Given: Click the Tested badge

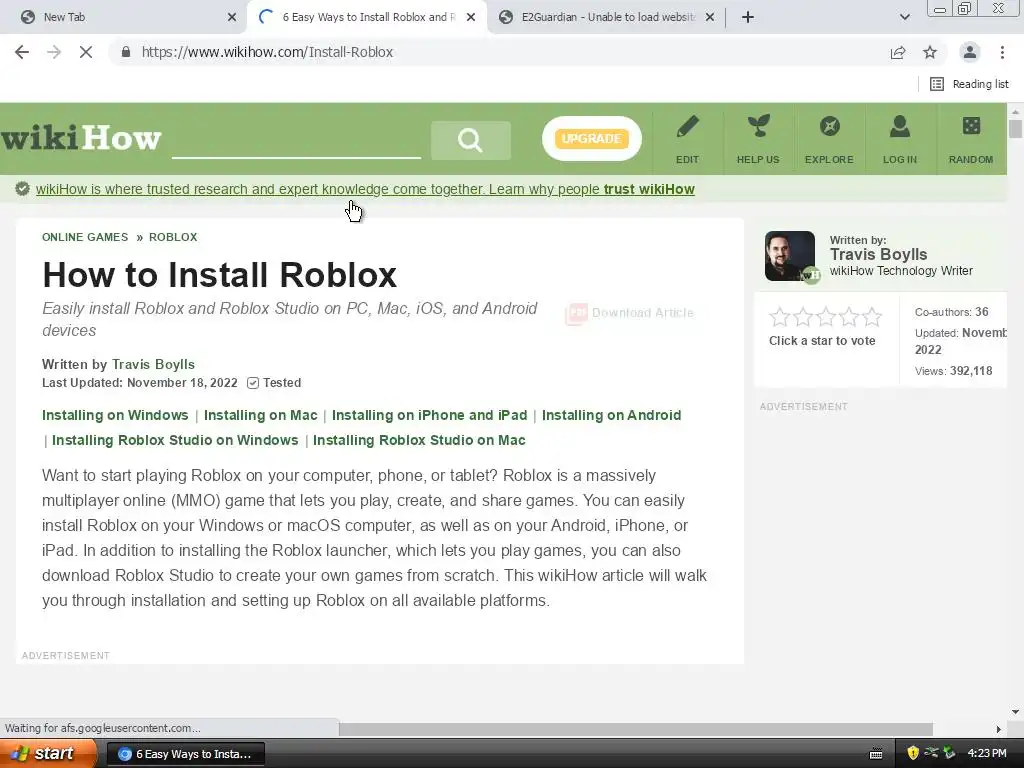Looking at the screenshot, I should click(x=274, y=383).
